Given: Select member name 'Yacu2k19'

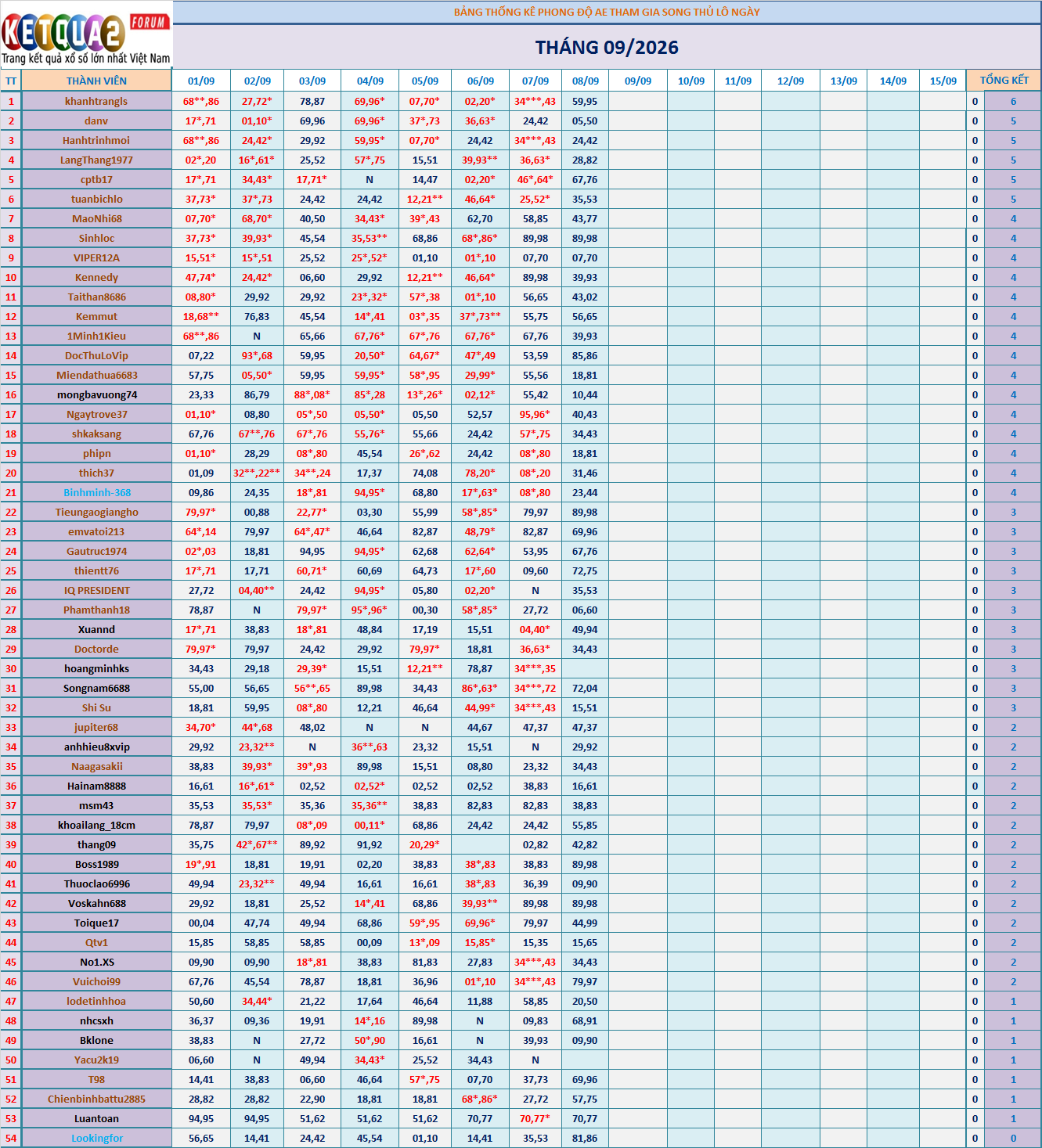Looking at the screenshot, I should pyautogui.click(x=96, y=1060).
